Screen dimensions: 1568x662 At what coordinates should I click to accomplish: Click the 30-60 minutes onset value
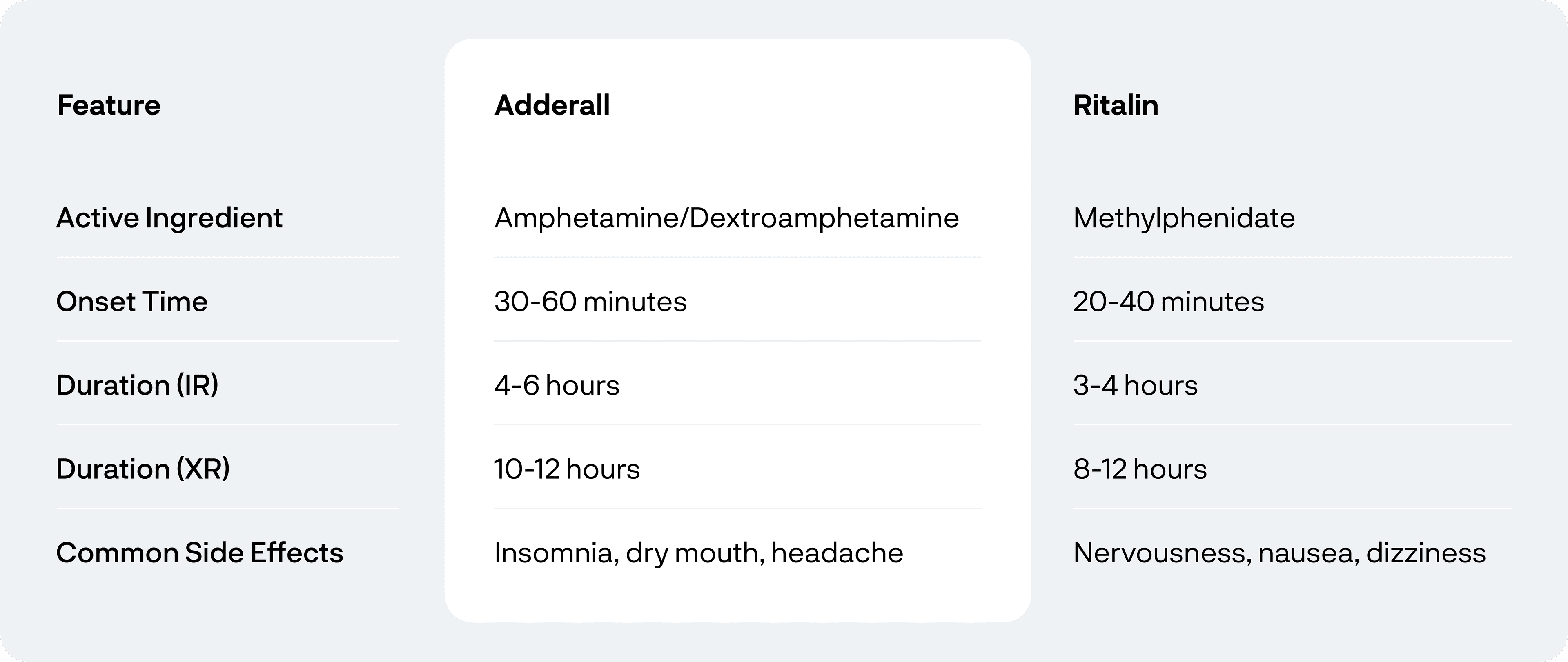tap(590, 302)
